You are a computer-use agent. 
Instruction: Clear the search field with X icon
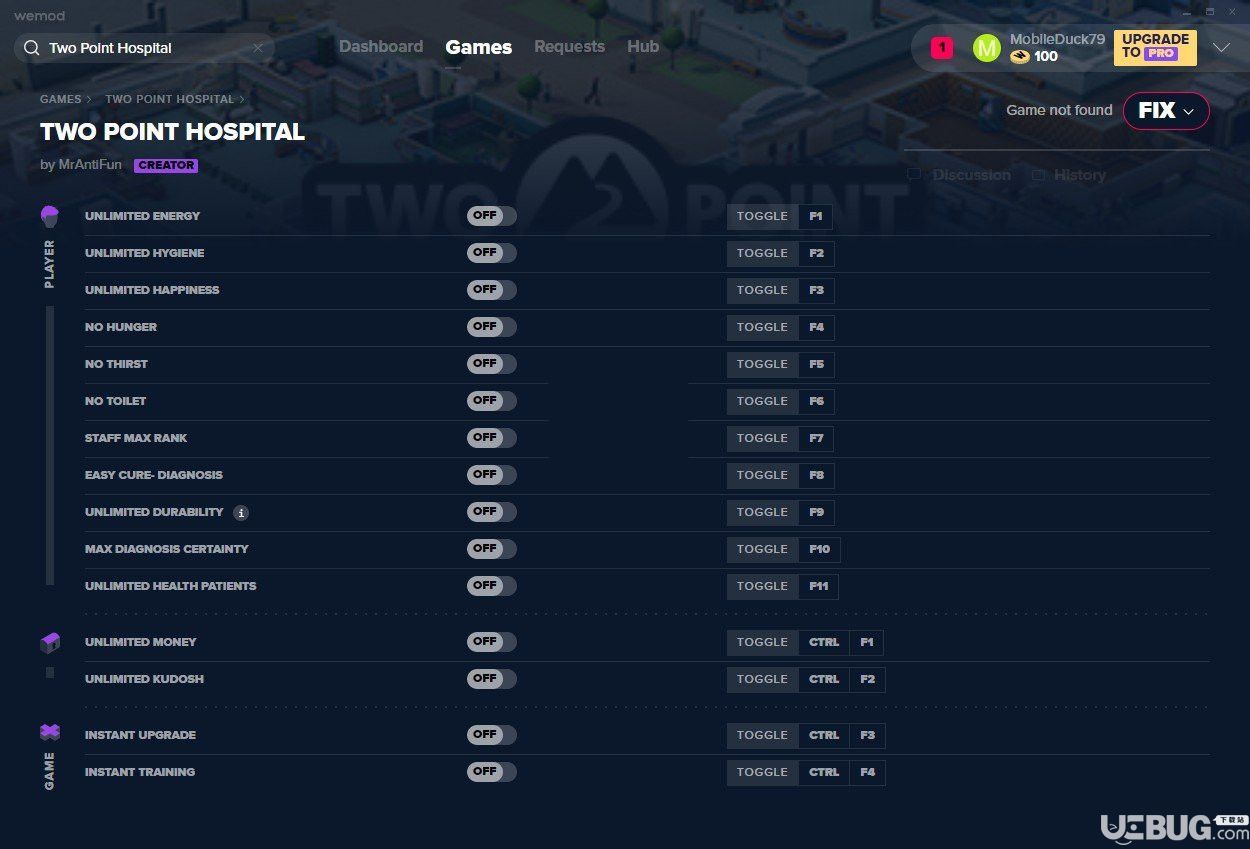(x=258, y=48)
